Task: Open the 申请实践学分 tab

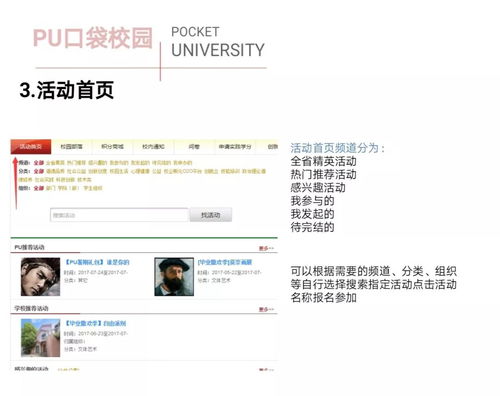Action: pyautogui.click(x=235, y=147)
